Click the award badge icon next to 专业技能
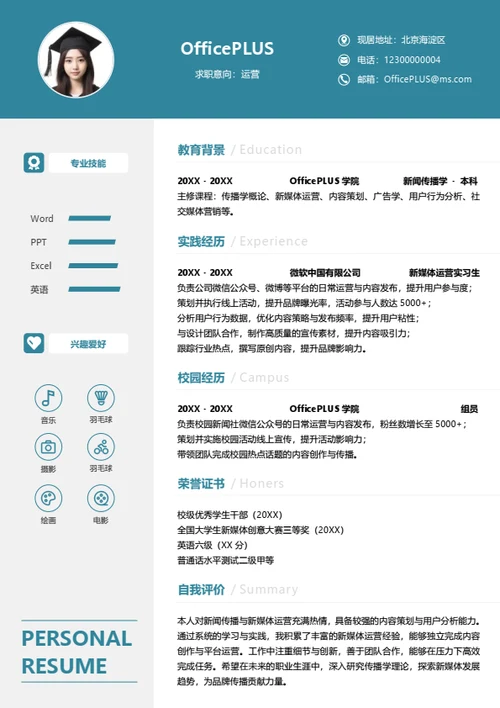Screen dimensions: 500x708 tap(34, 163)
